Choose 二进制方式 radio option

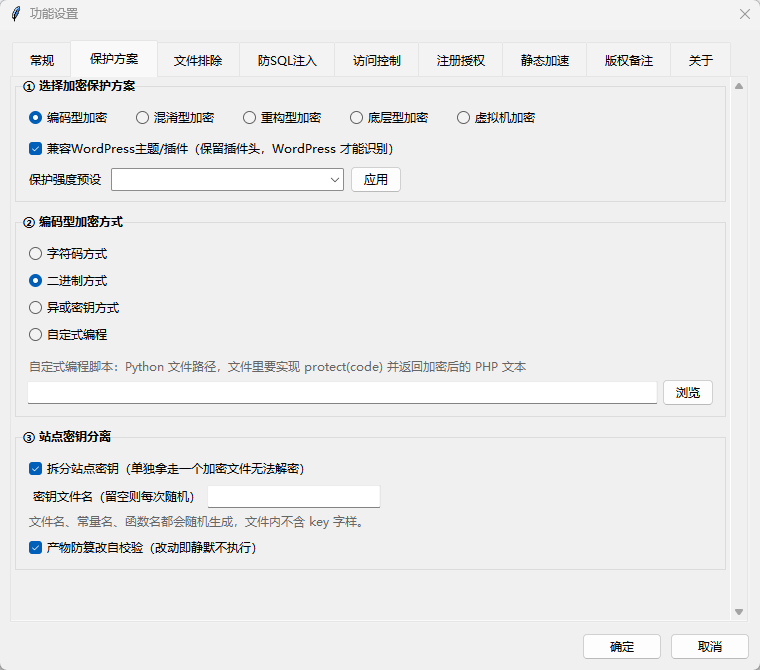(x=68, y=281)
